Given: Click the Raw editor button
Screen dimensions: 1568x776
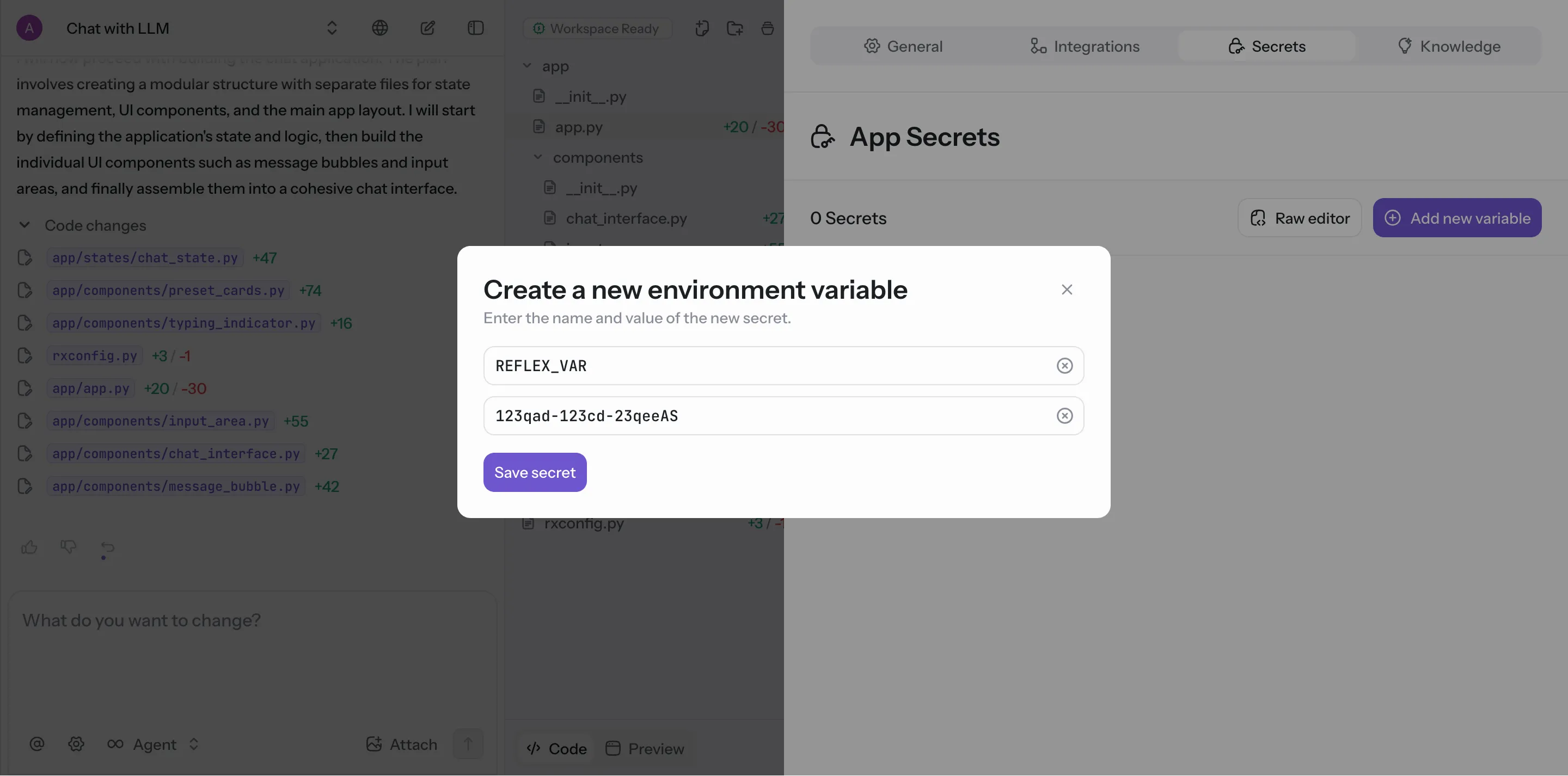Looking at the screenshot, I should [x=1299, y=218].
